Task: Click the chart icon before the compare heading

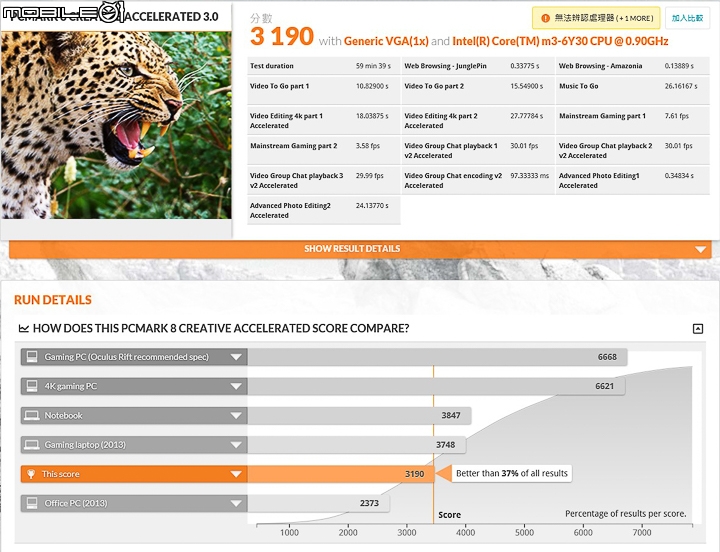Action: (23, 328)
